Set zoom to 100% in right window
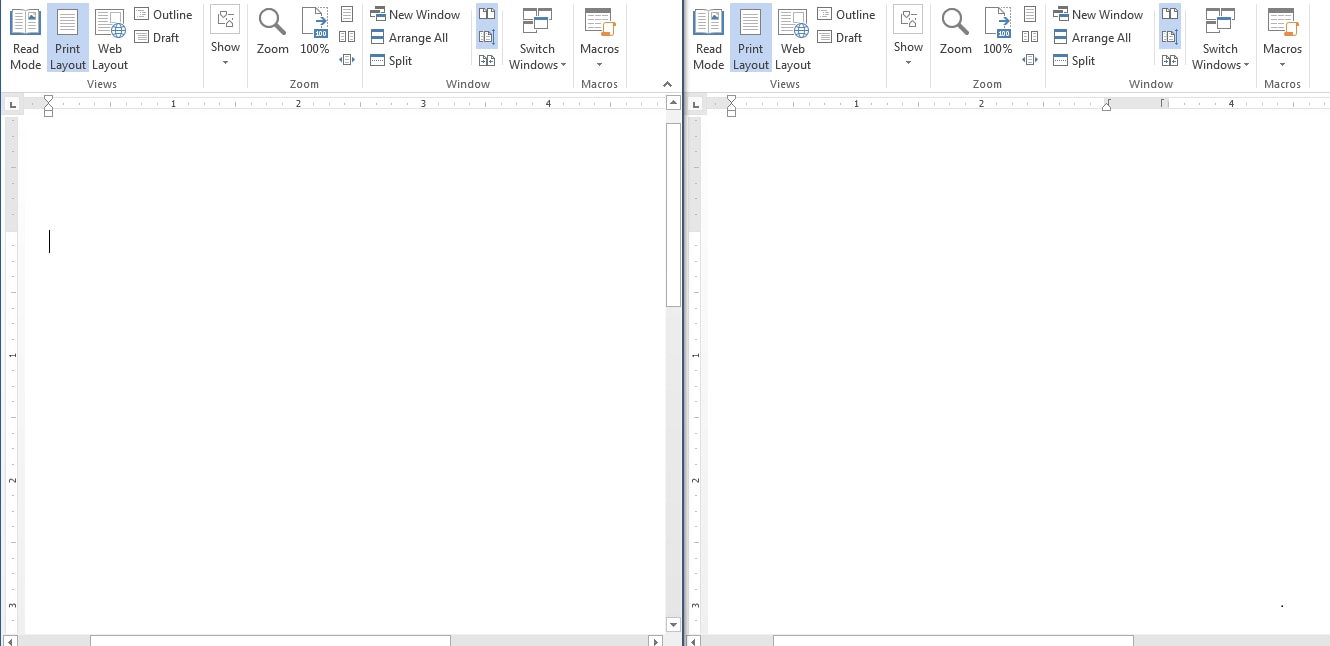This screenshot has width=1330, height=646. tap(998, 33)
